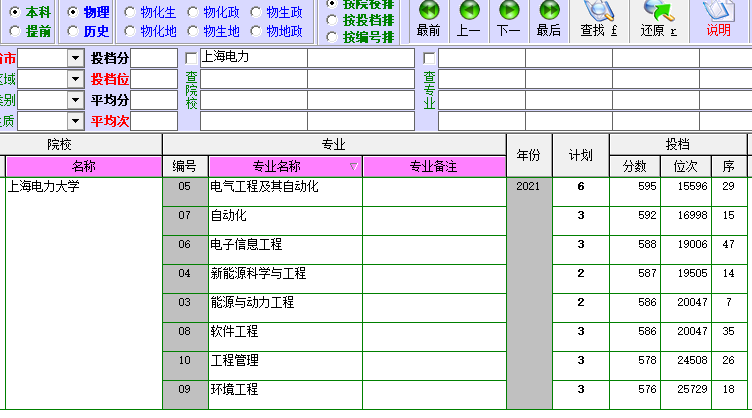Viewport: 752px width, 418px height.
Task: Click major code 10 cell
Action: (185, 366)
